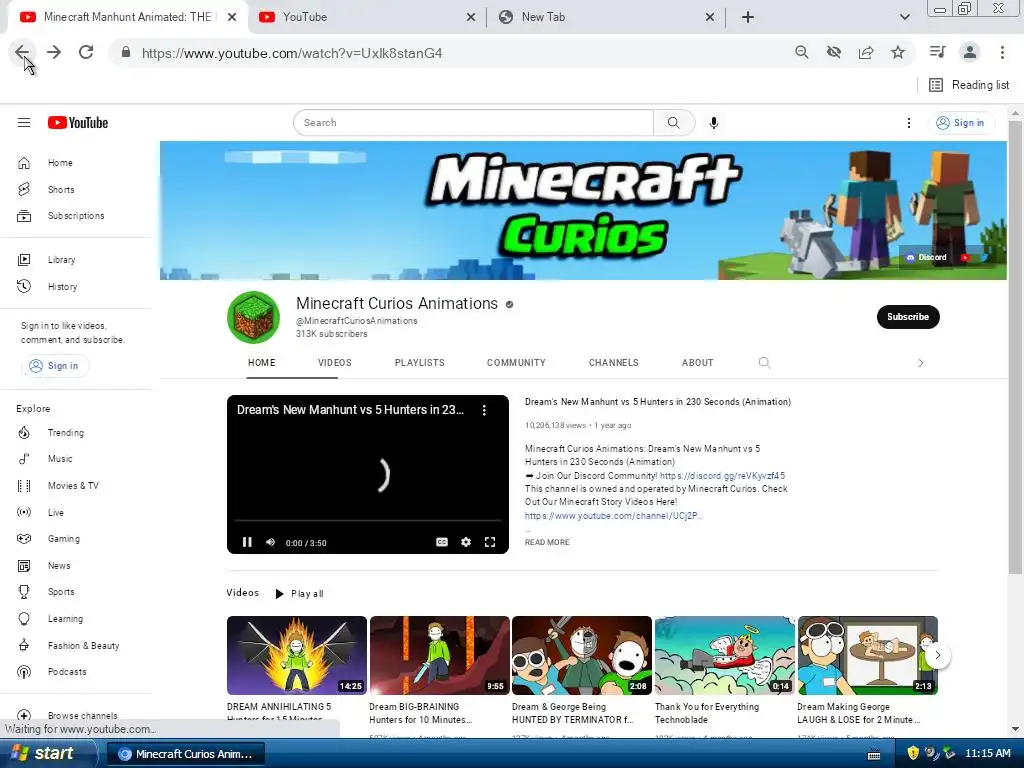
Task: Search within channel using magnifier
Action: coord(764,362)
